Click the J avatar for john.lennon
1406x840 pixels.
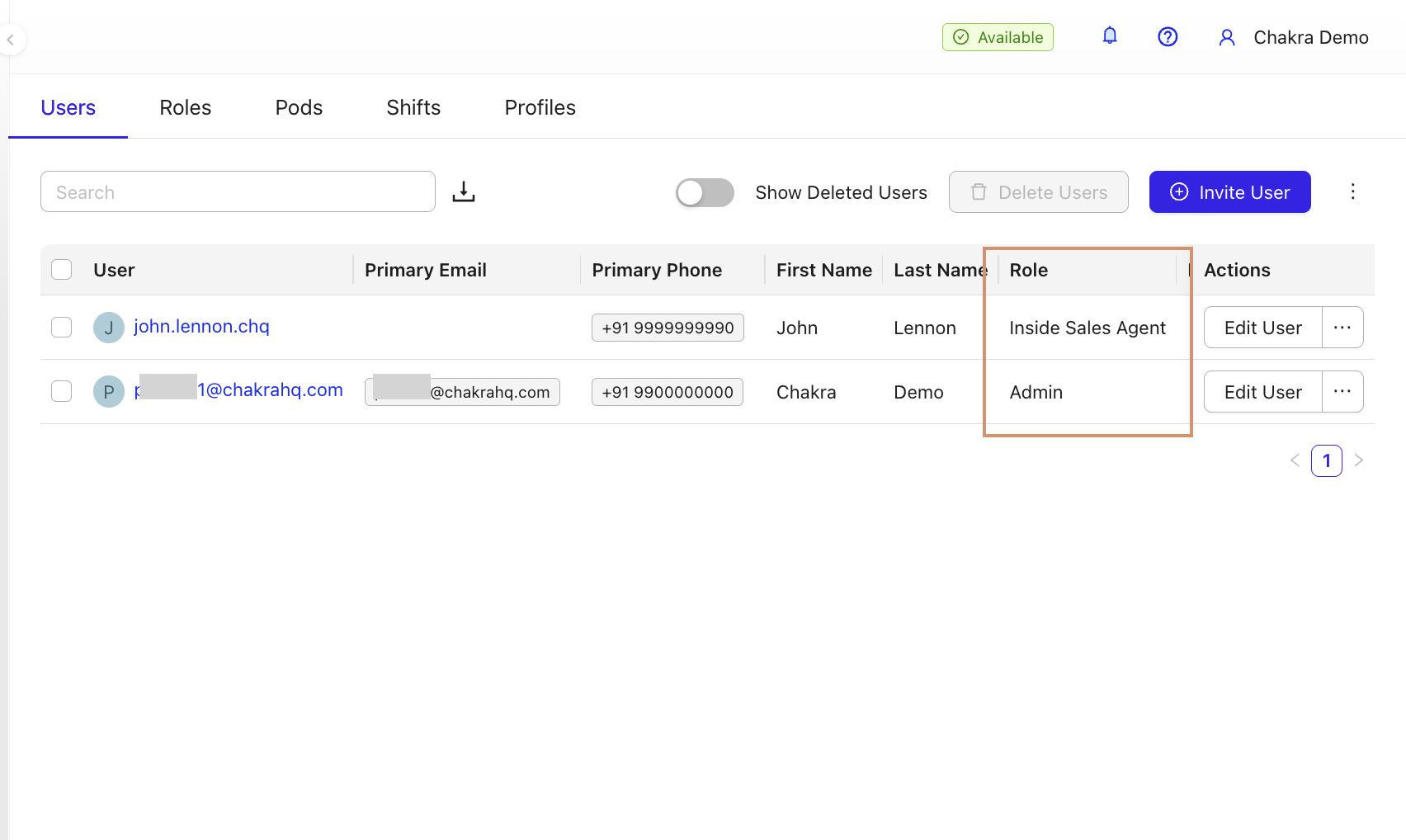[x=108, y=328]
